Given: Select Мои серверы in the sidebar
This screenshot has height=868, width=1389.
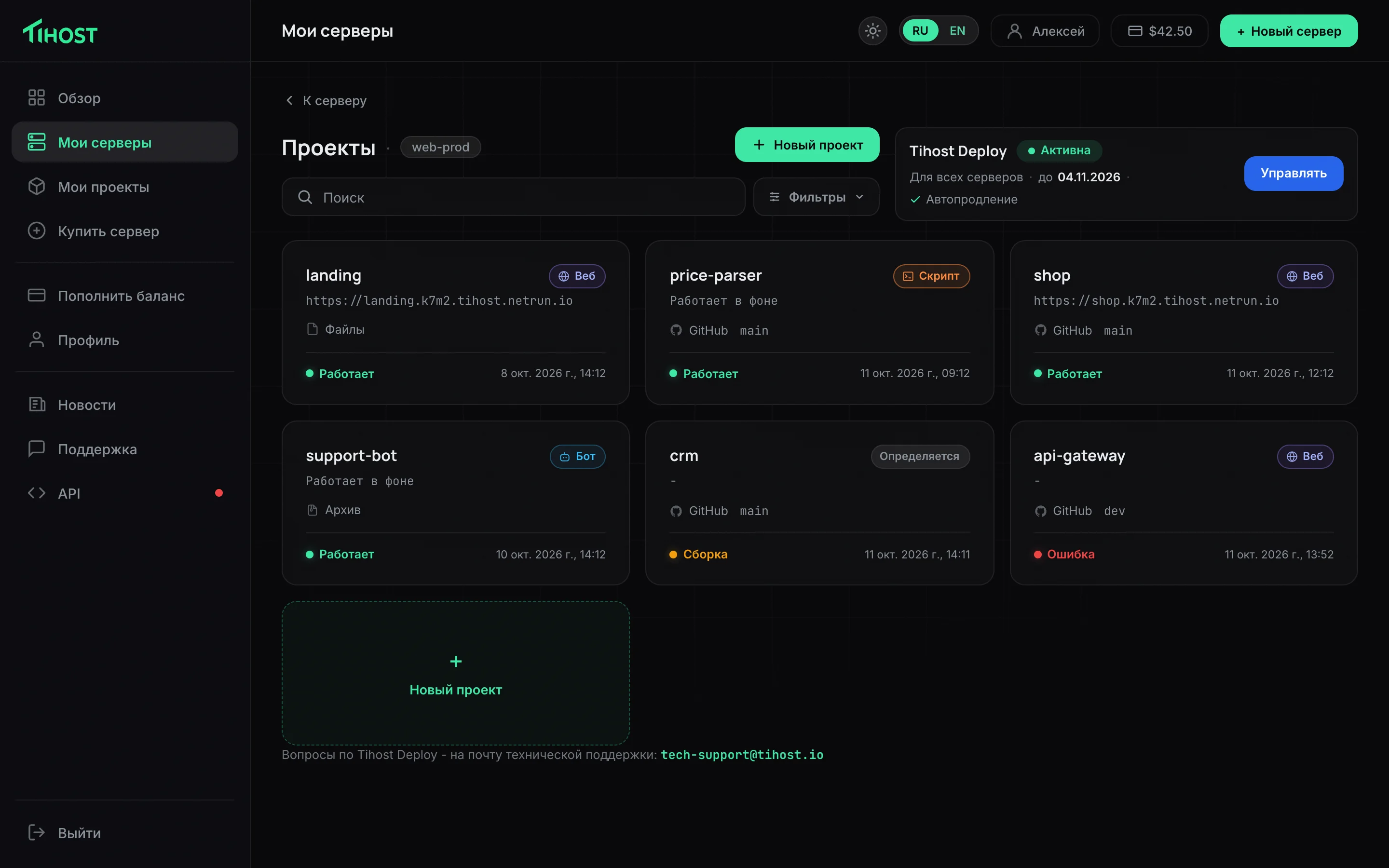Looking at the screenshot, I should 124,142.
